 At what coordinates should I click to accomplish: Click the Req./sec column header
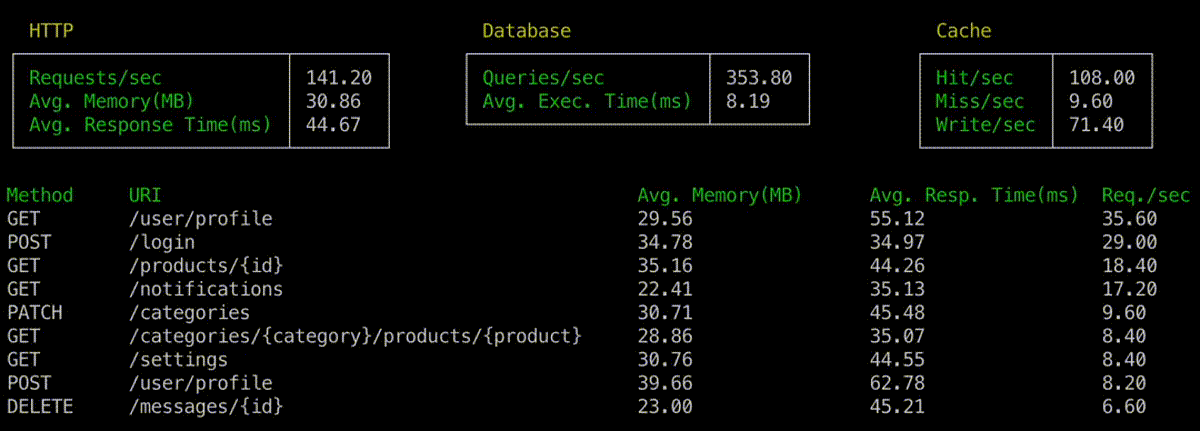click(1146, 195)
